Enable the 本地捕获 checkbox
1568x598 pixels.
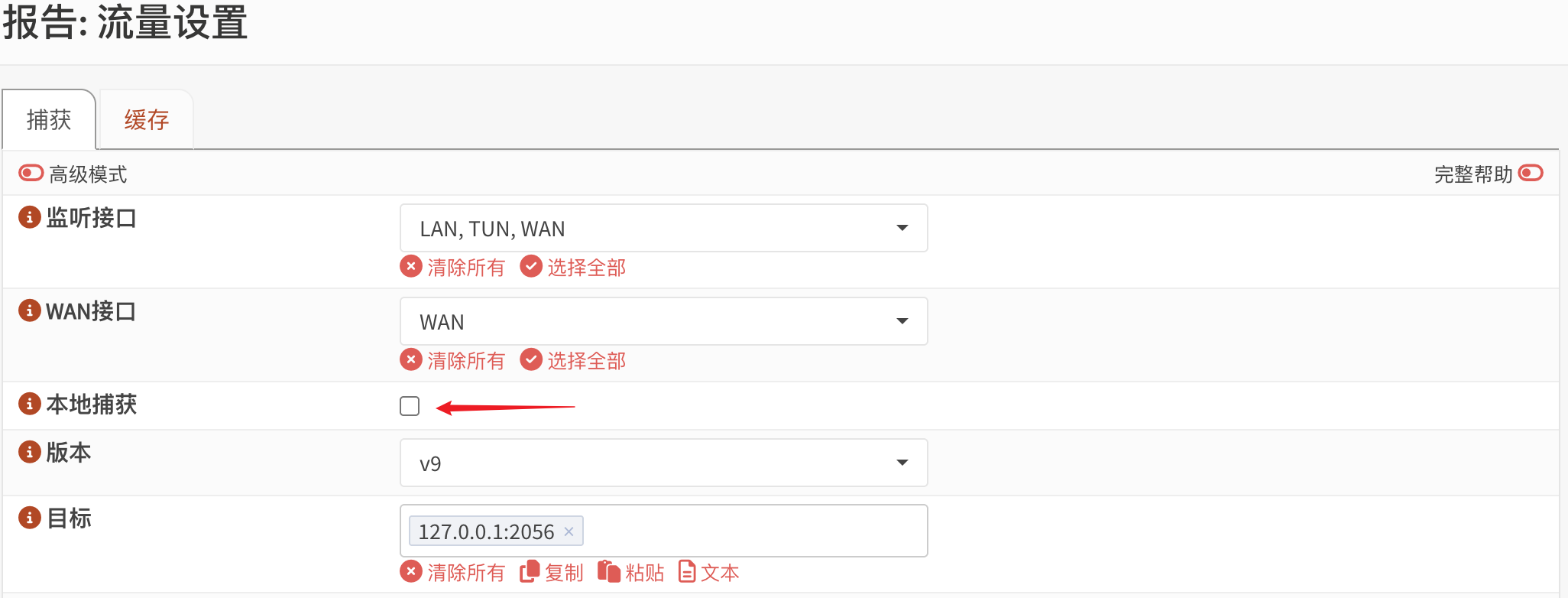tap(410, 406)
